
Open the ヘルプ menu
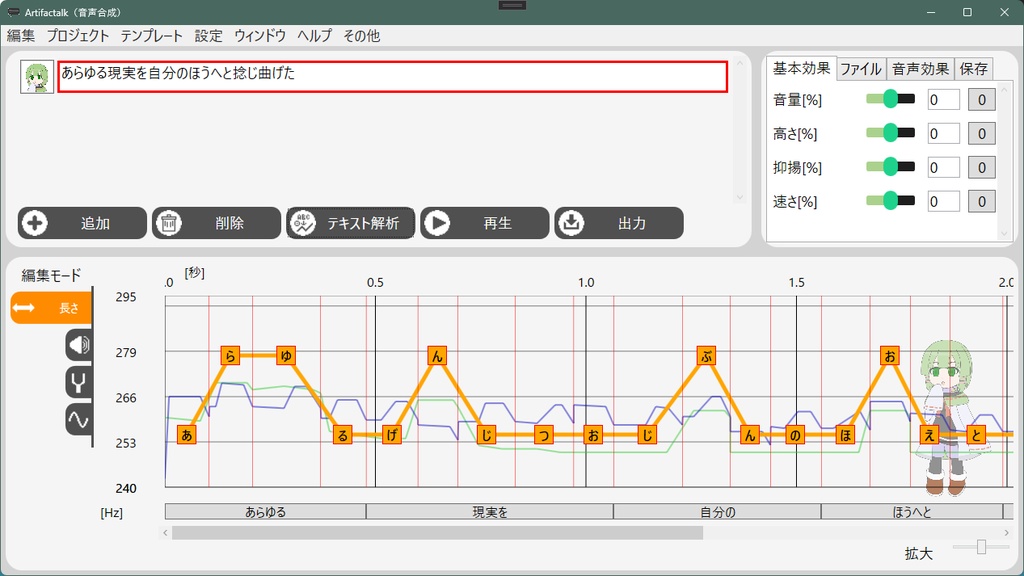pyautogui.click(x=315, y=36)
